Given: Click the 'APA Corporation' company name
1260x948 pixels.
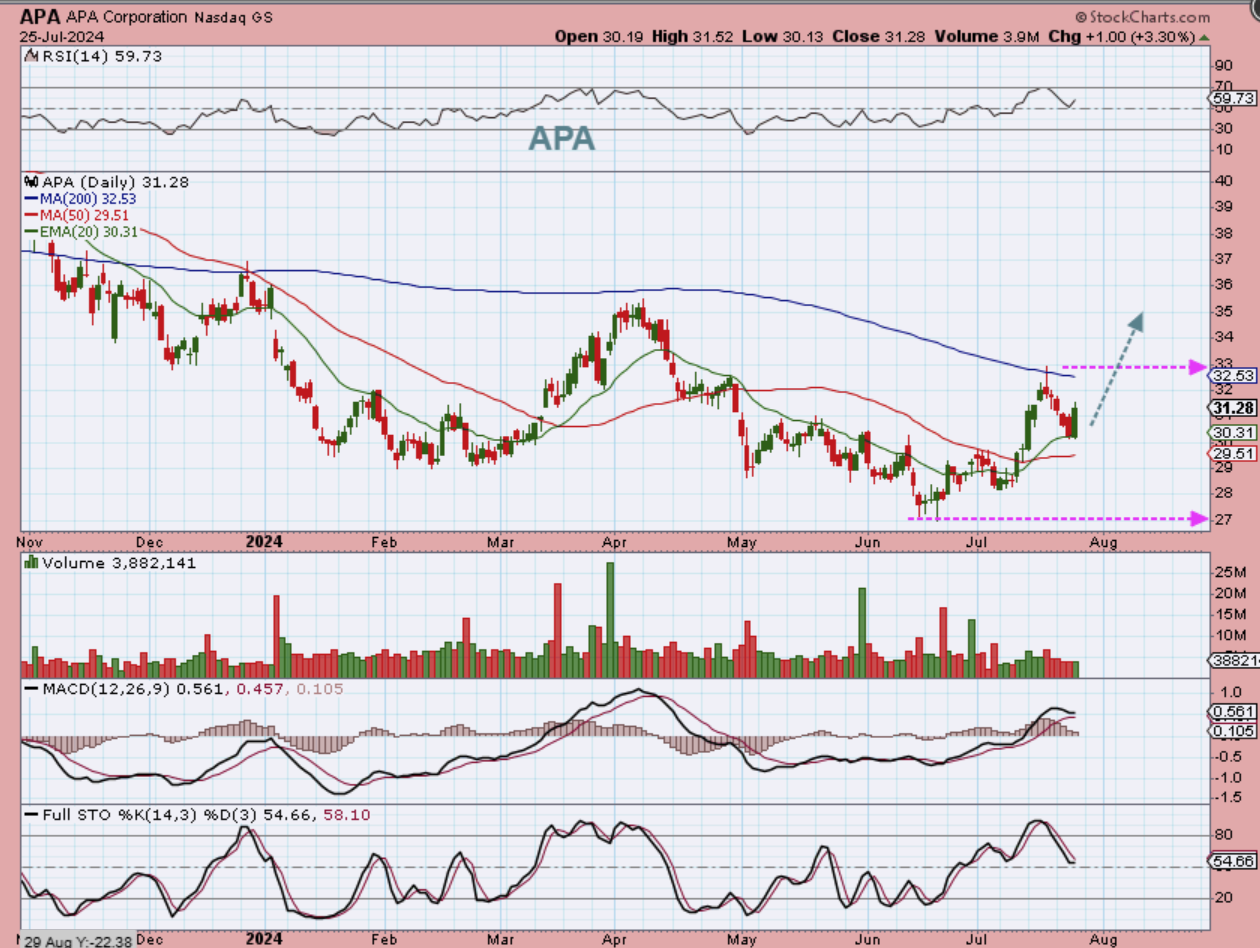Looking at the screenshot, I should coord(129,17).
